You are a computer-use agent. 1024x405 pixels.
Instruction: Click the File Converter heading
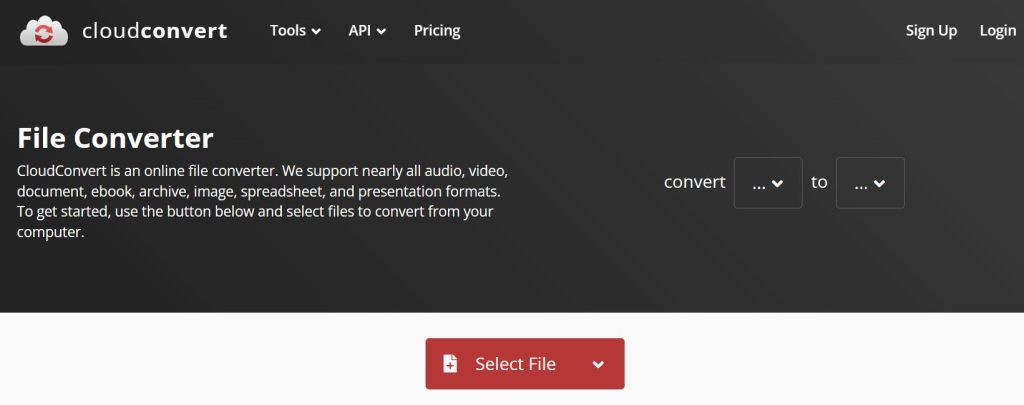click(x=115, y=138)
